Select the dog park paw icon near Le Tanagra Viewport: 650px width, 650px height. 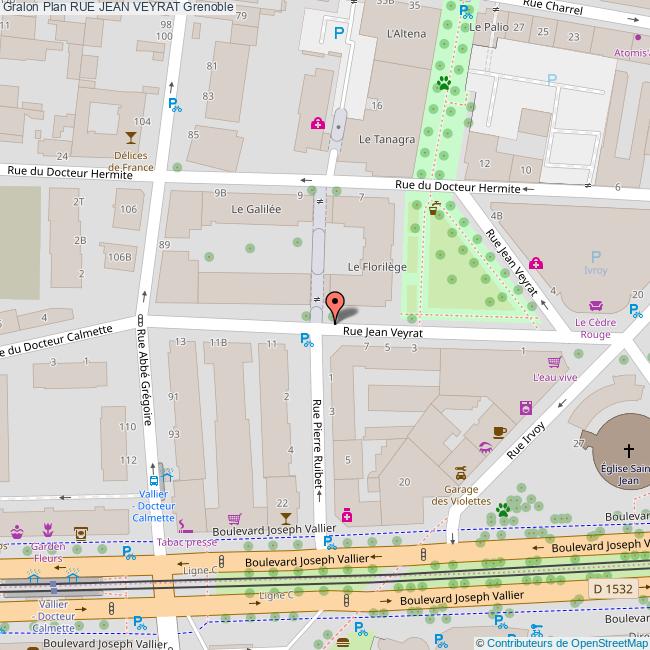point(443,84)
